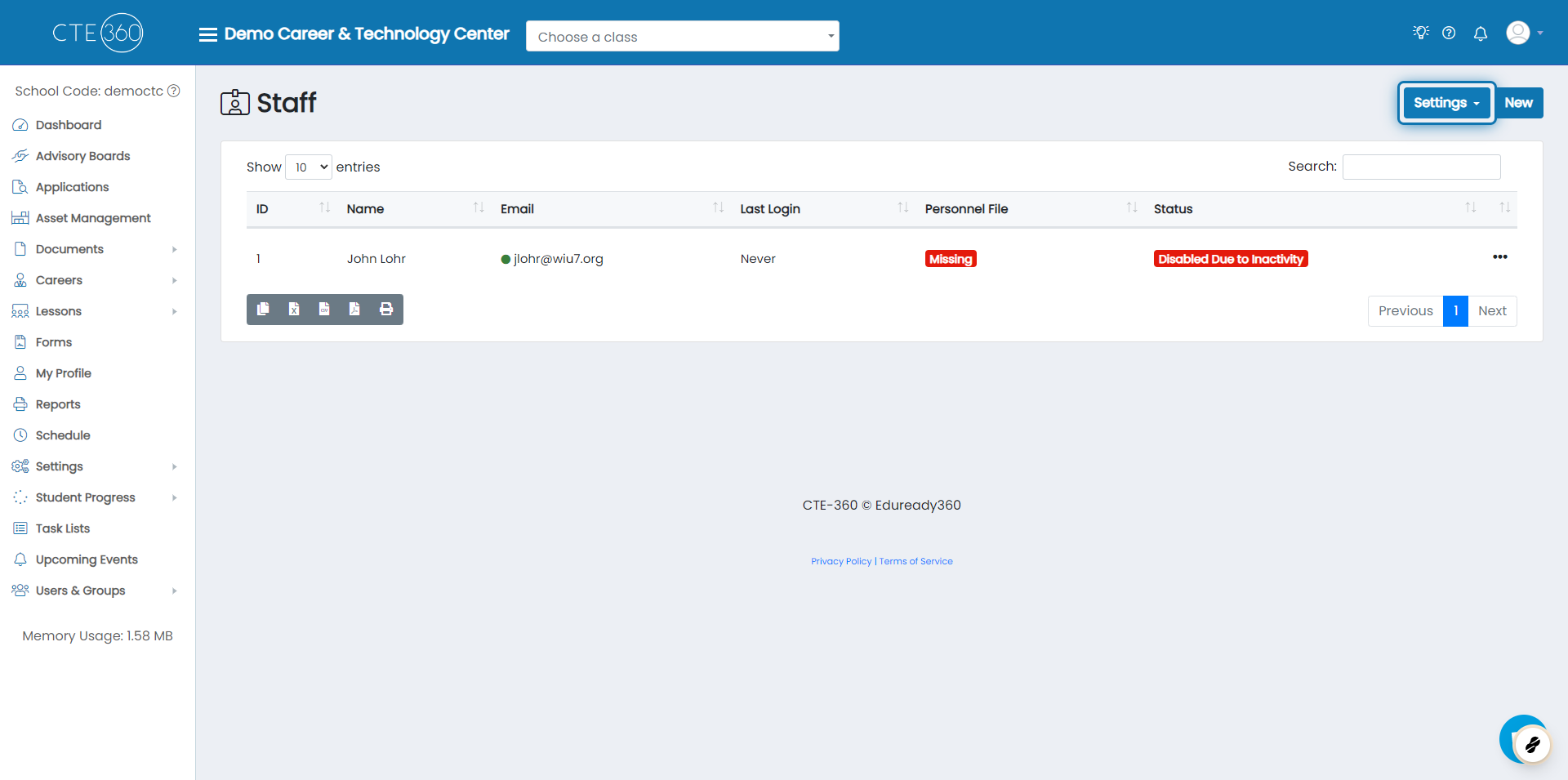Open the notifications bell
This screenshot has height=780, width=1568.
1480,33
